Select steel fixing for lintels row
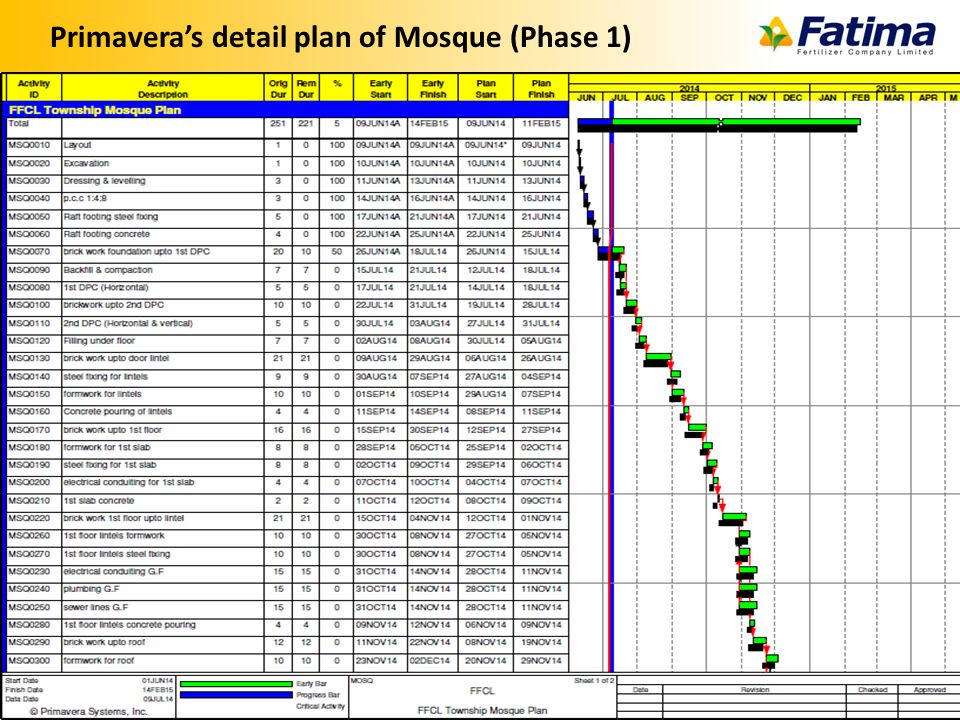 [287, 377]
